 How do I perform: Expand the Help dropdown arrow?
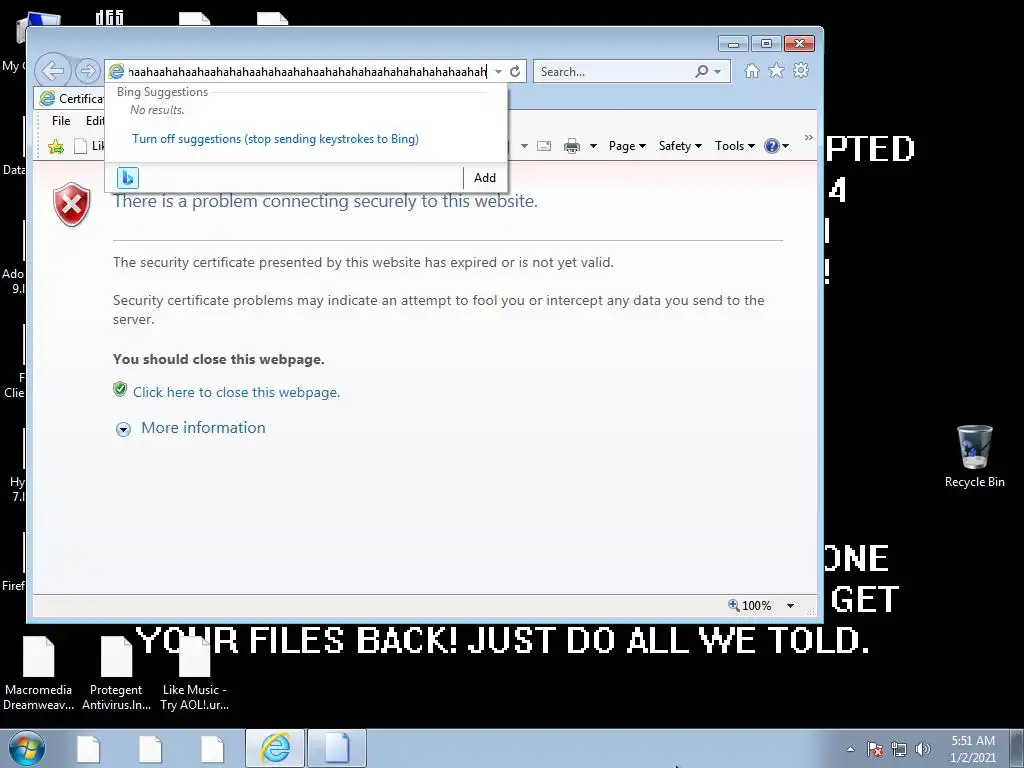coord(786,146)
